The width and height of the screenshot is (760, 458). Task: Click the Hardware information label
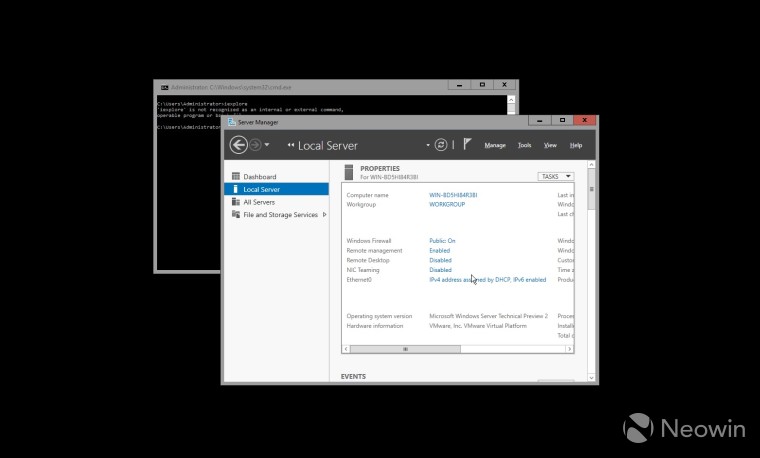[375, 326]
